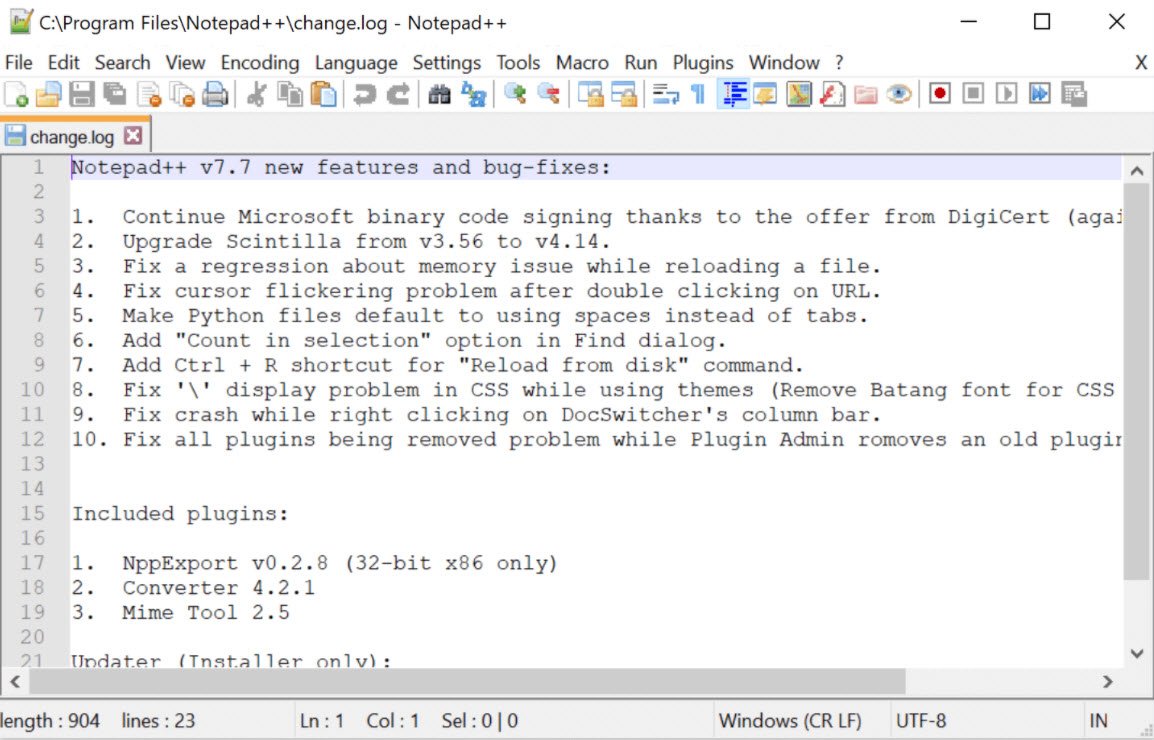
Task: Click the Save All stacked disks icon
Action: pos(115,94)
